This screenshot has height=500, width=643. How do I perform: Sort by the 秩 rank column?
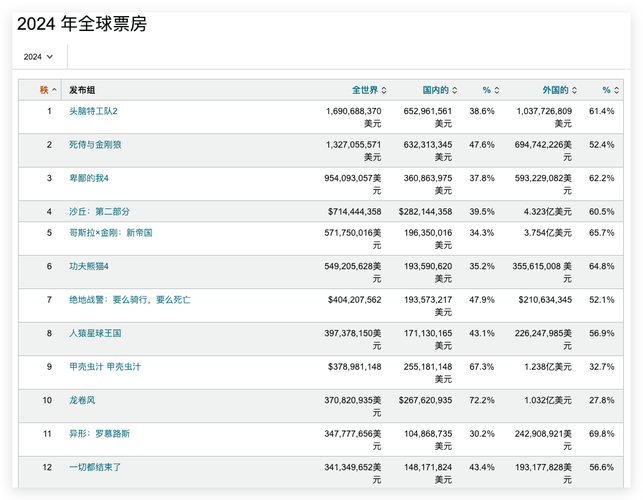[x=48, y=90]
